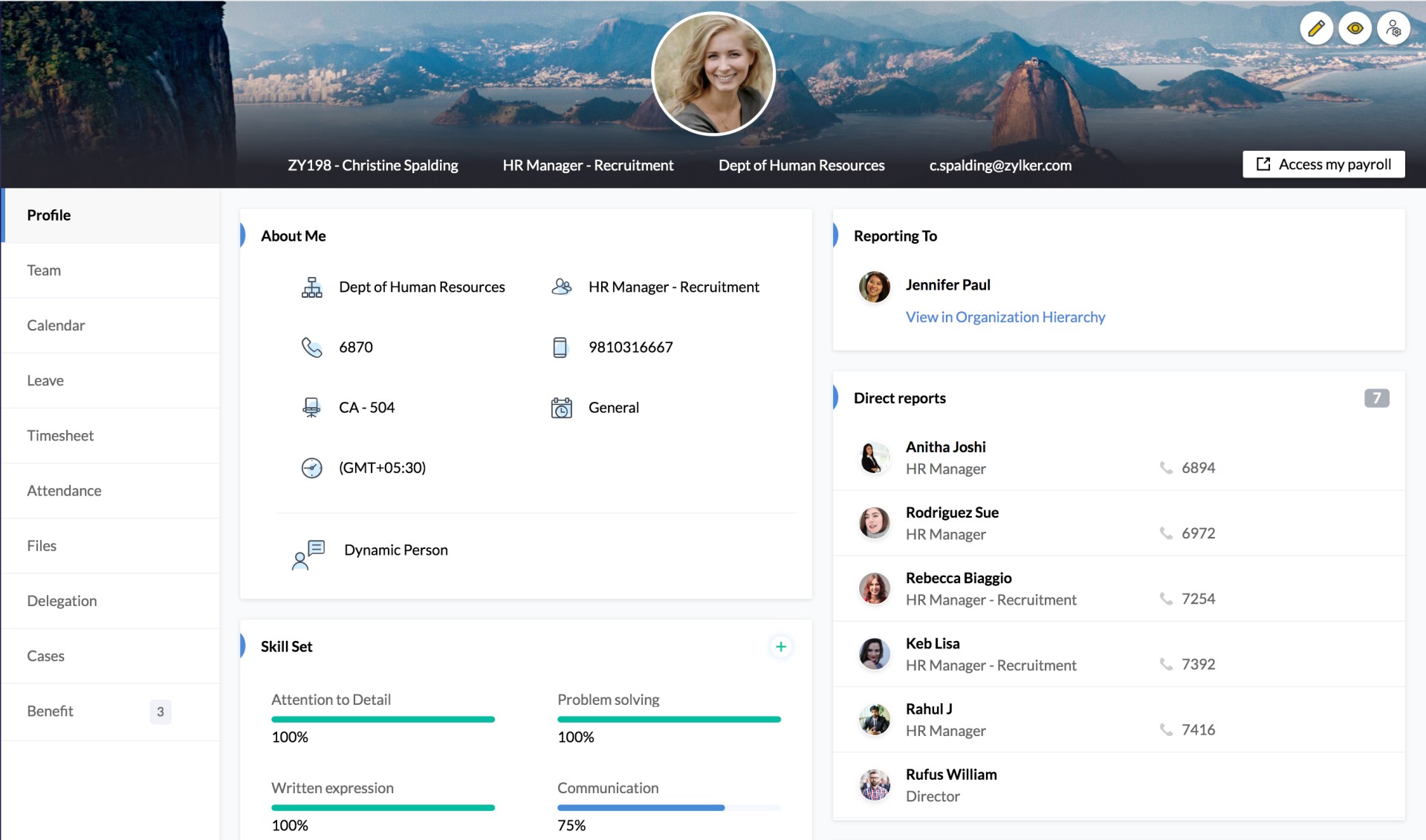Click the phone icon next to 6870
This screenshot has height=840, width=1426.
coord(311,348)
